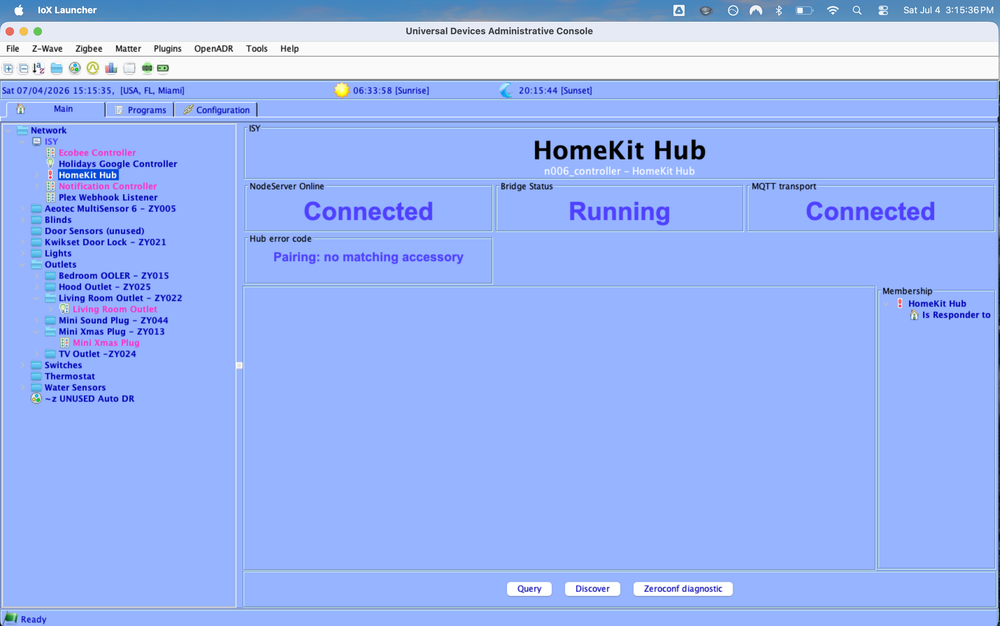Click the blue folder toolbar icon
The width and height of the screenshot is (1000, 626).
(x=57, y=68)
